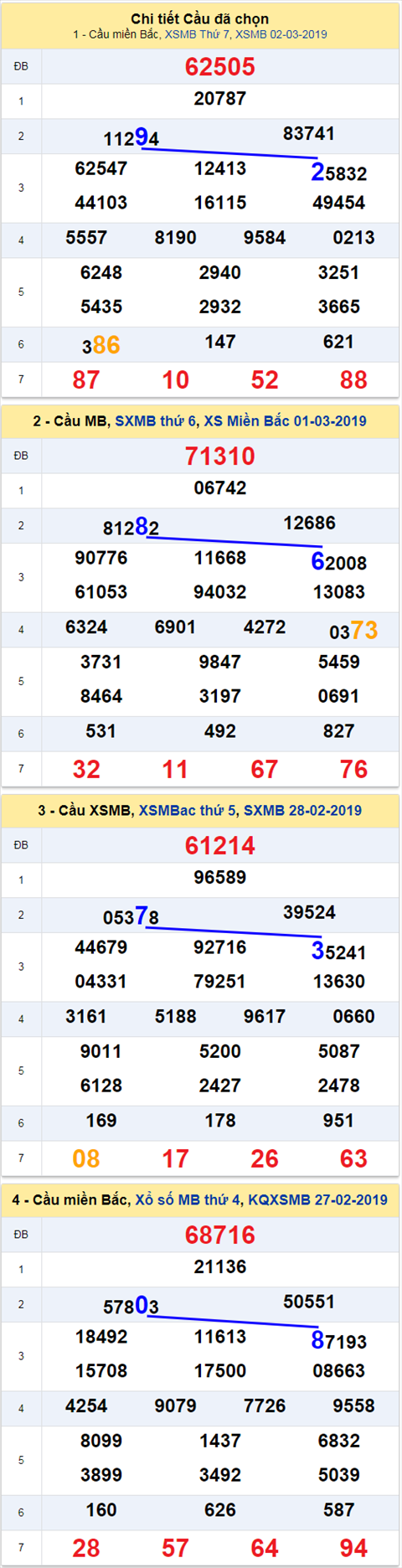This screenshot has height=1568, width=402.
Task: Click the red number 94
Action: click(x=353, y=1549)
